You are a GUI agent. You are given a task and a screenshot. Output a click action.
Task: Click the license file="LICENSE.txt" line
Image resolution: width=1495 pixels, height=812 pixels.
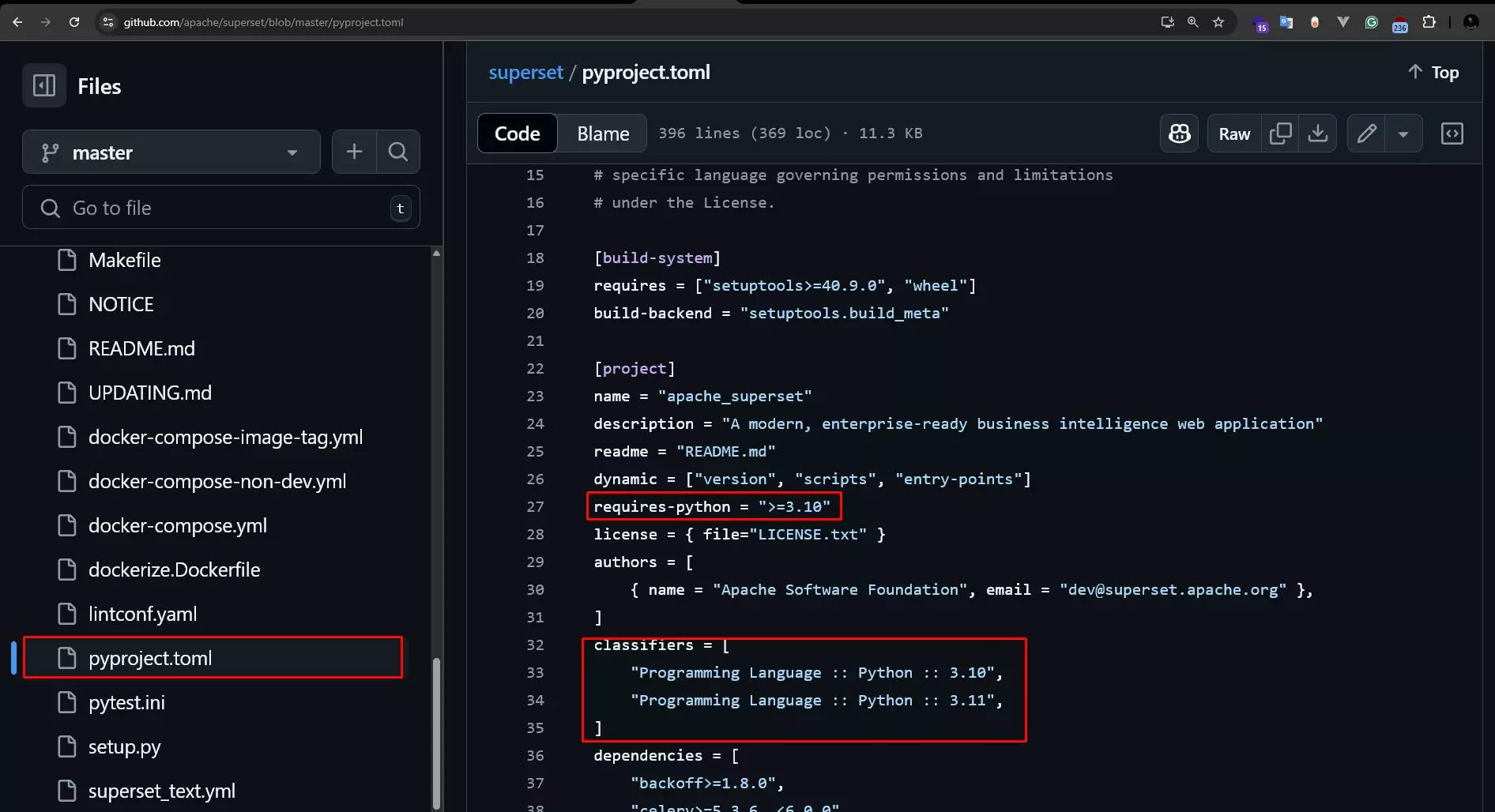[740, 534]
